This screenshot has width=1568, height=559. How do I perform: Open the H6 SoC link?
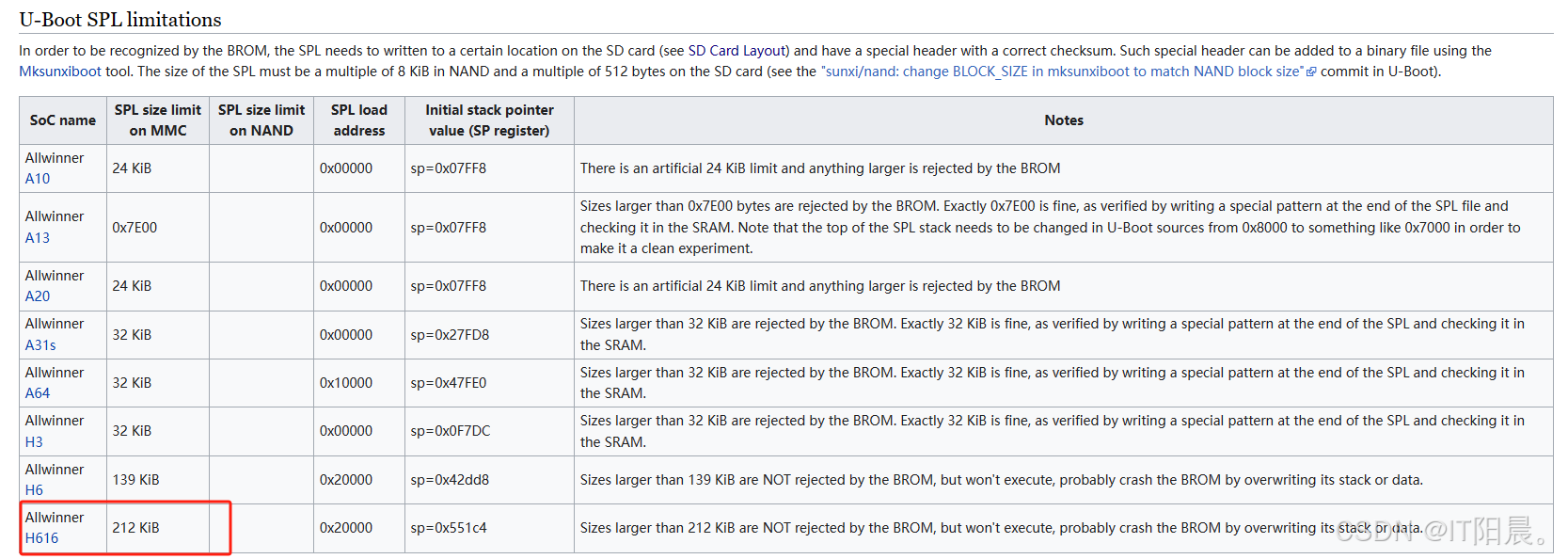(34, 490)
